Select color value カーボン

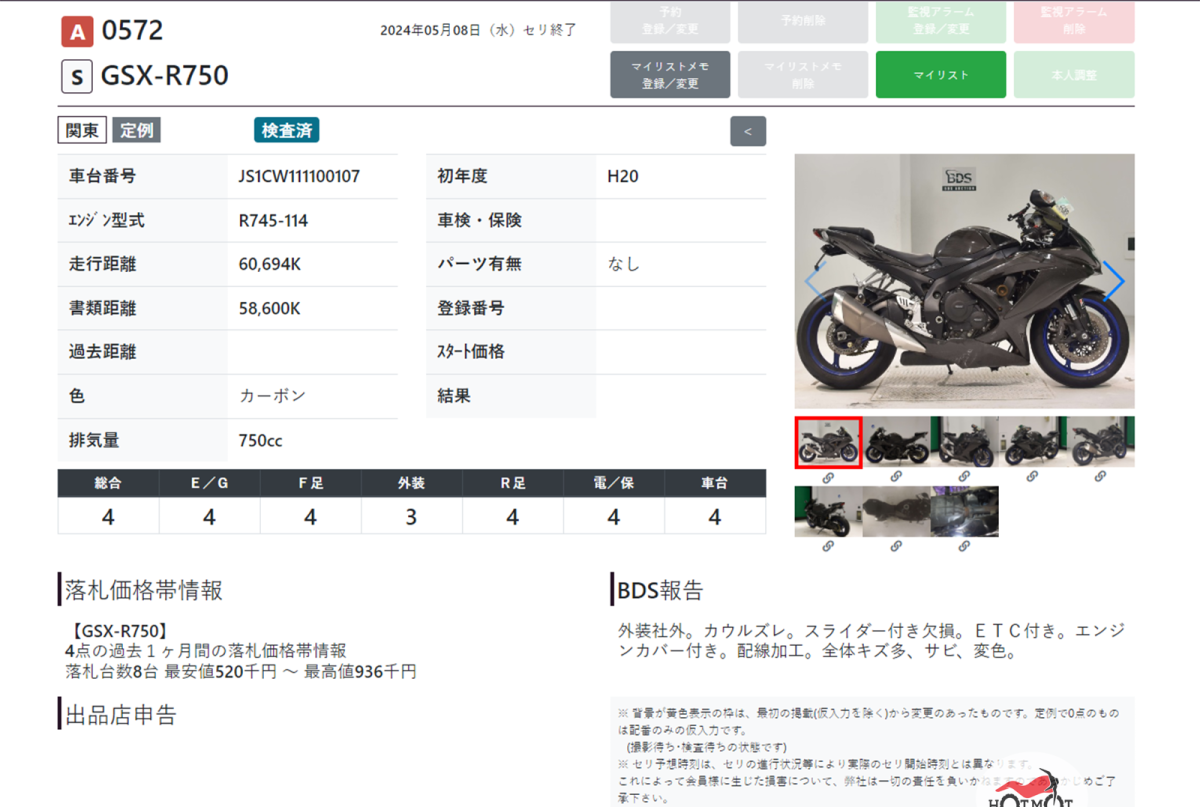pyautogui.click(x=273, y=396)
